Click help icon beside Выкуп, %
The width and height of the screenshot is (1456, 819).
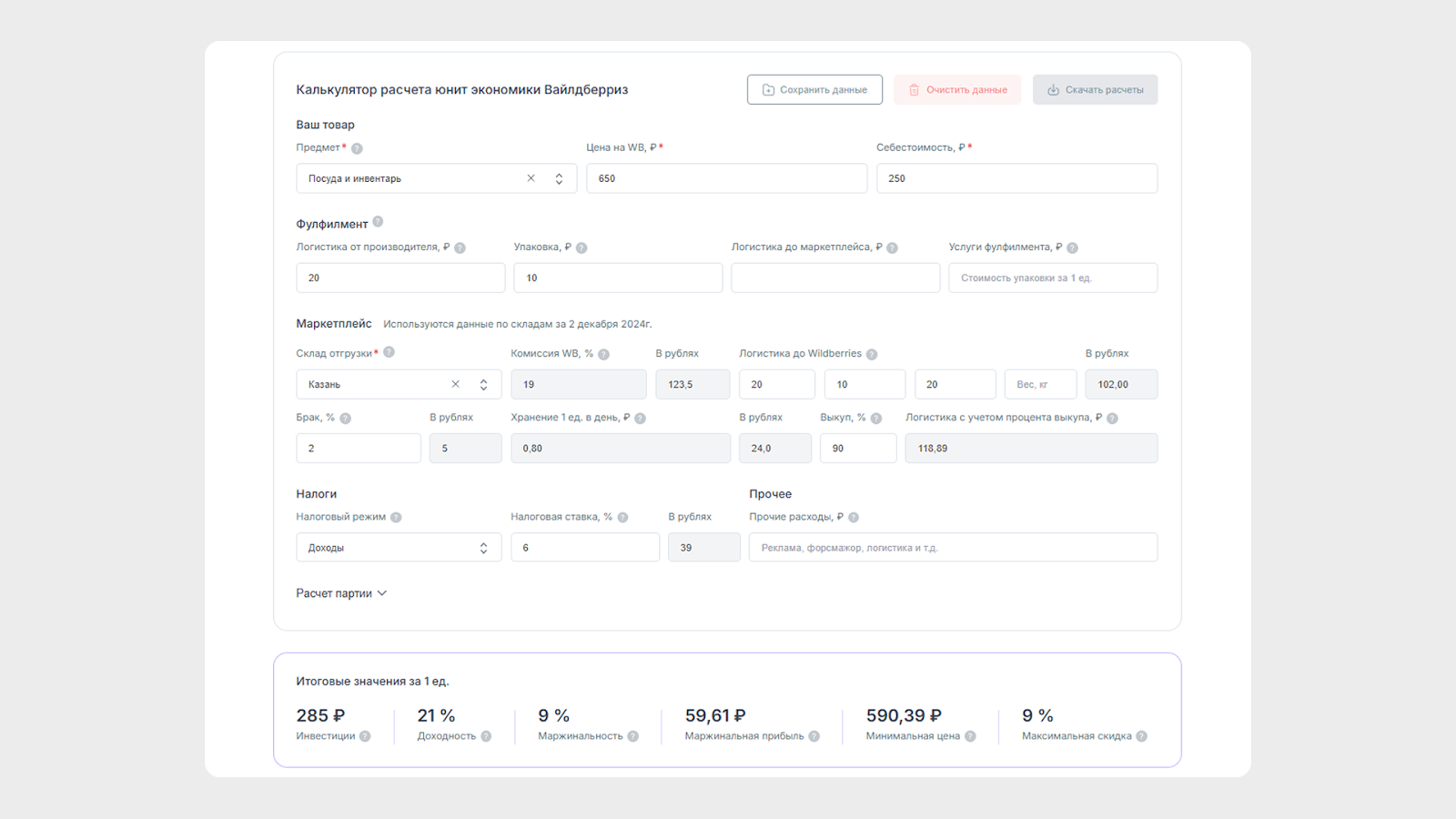point(875,419)
